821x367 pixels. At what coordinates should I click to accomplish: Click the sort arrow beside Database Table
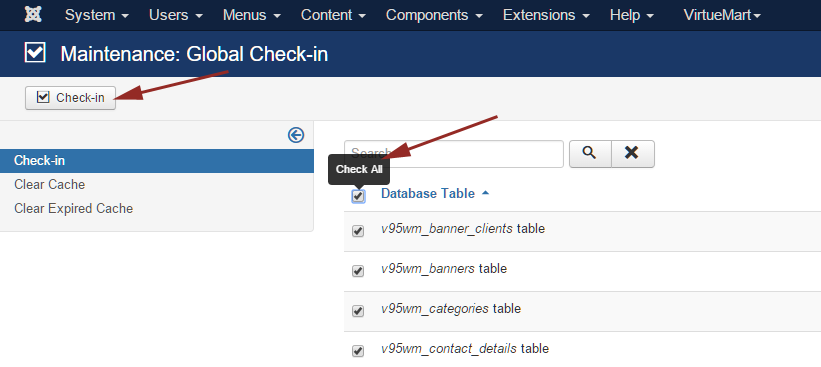(485, 193)
